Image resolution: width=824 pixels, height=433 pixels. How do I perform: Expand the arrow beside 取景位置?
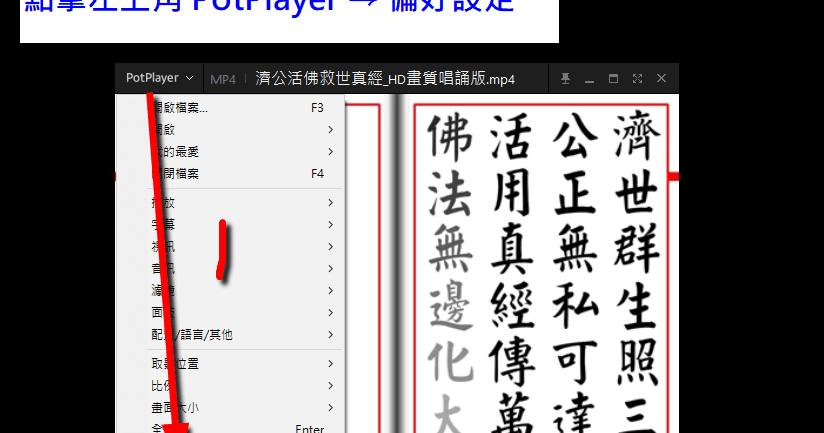click(331, 364)
